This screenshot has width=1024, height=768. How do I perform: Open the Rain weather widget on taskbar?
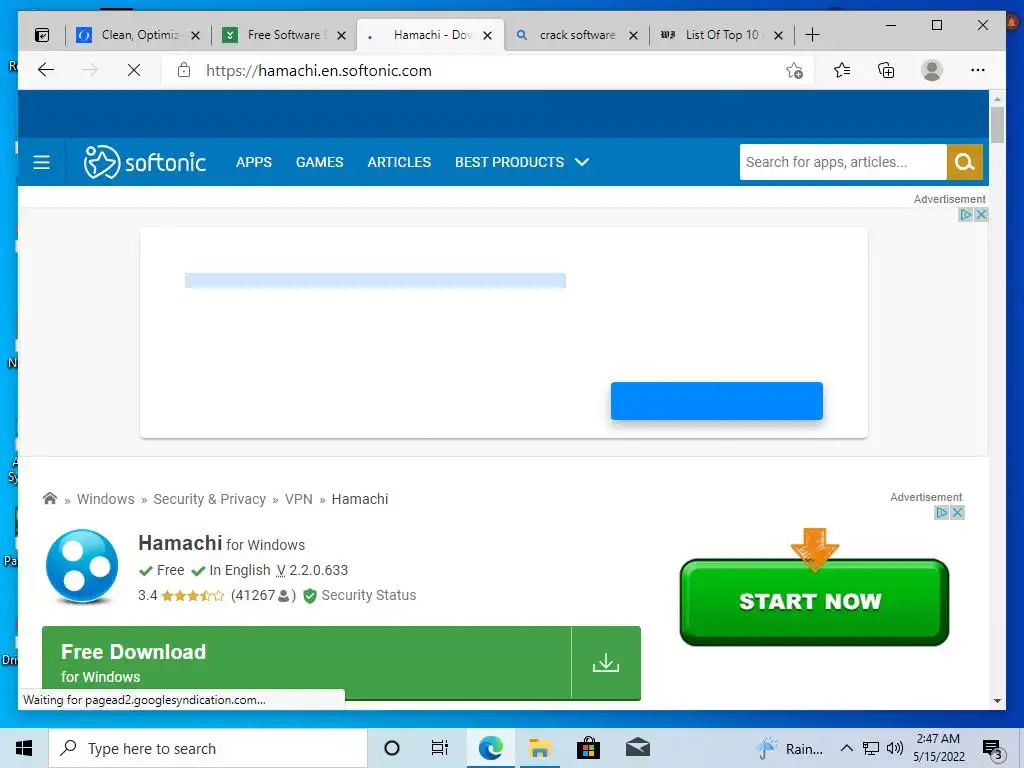click(x=790, y=748)
